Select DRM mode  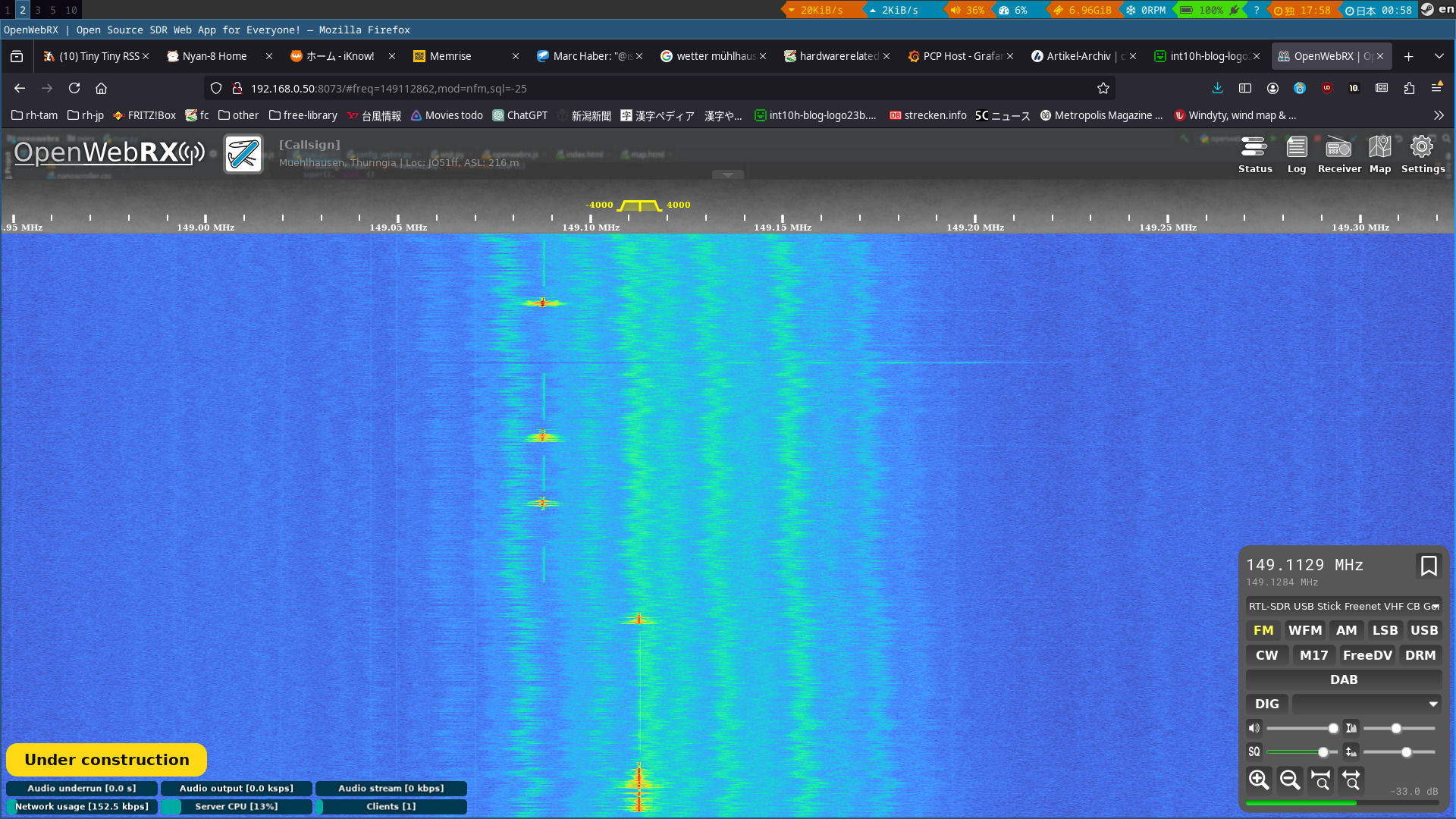(1420, 655)
